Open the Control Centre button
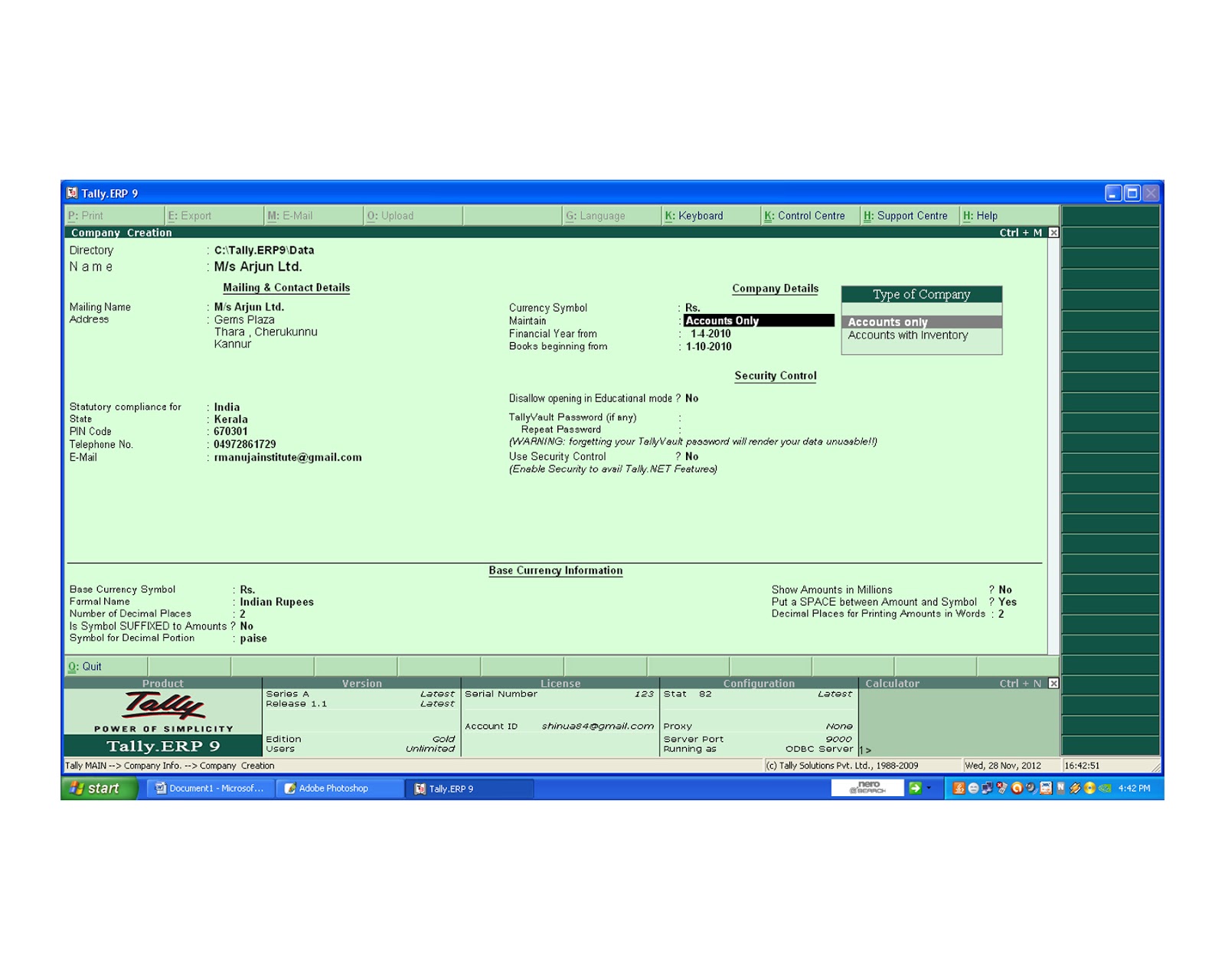The width and height of the screenshot is (1225, 980). 811,216
